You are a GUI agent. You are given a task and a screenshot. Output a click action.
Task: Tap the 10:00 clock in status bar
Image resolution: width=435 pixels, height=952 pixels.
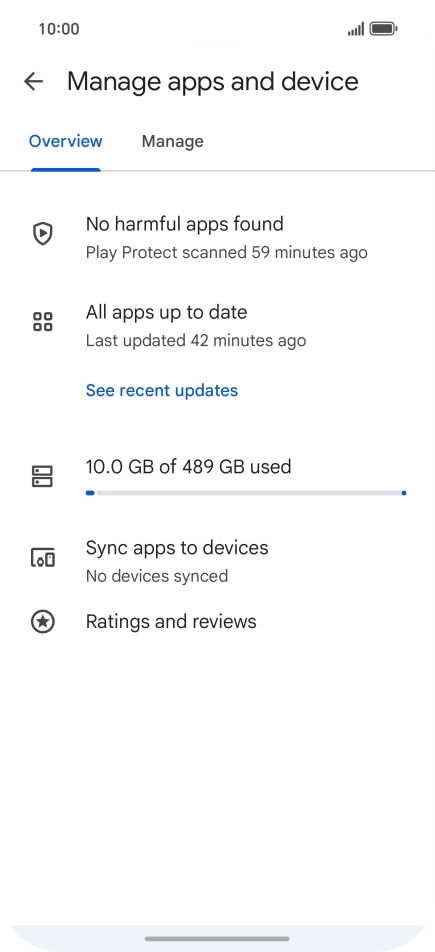pyautogui.click(x=59, y=29)
